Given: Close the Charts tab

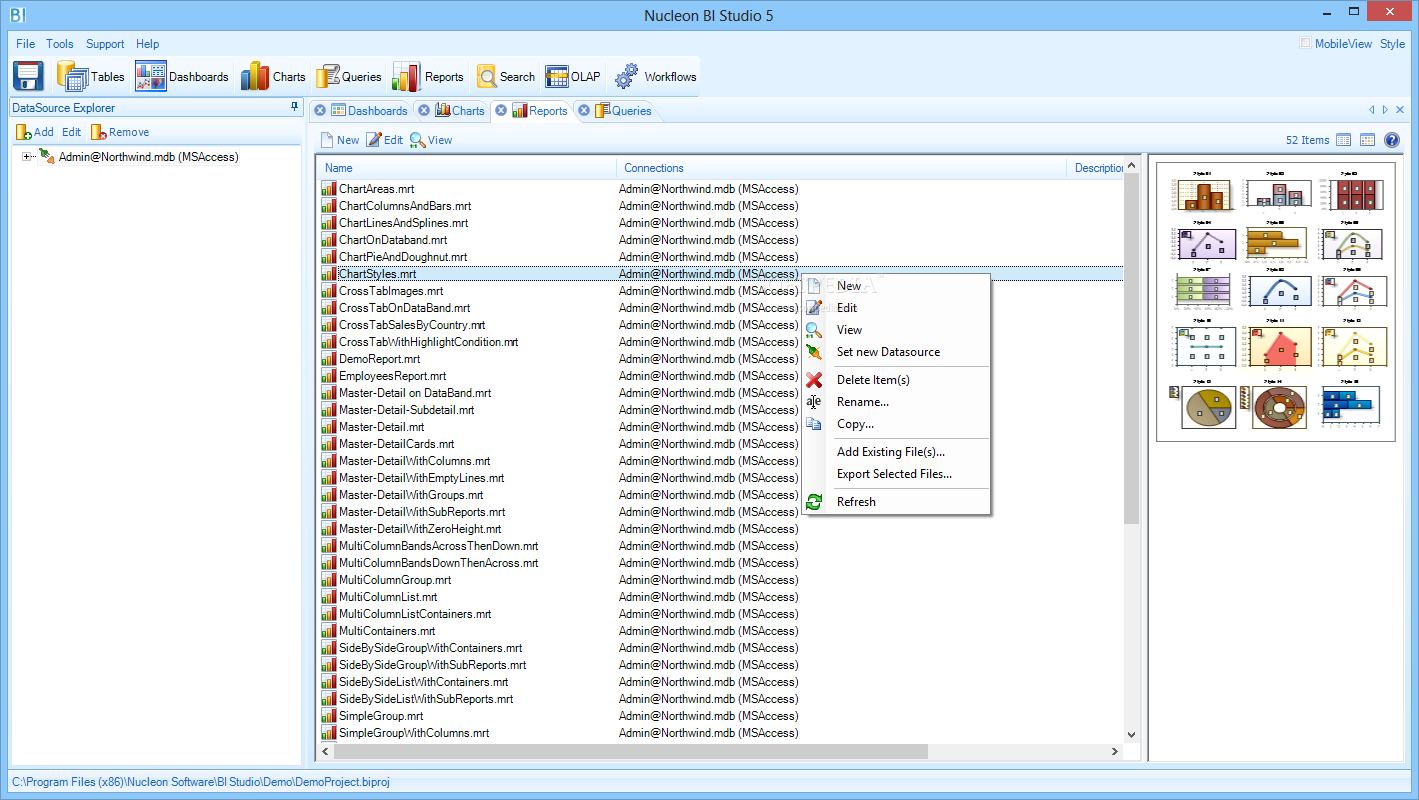Looking at the screenshot, I should point(424,111).
